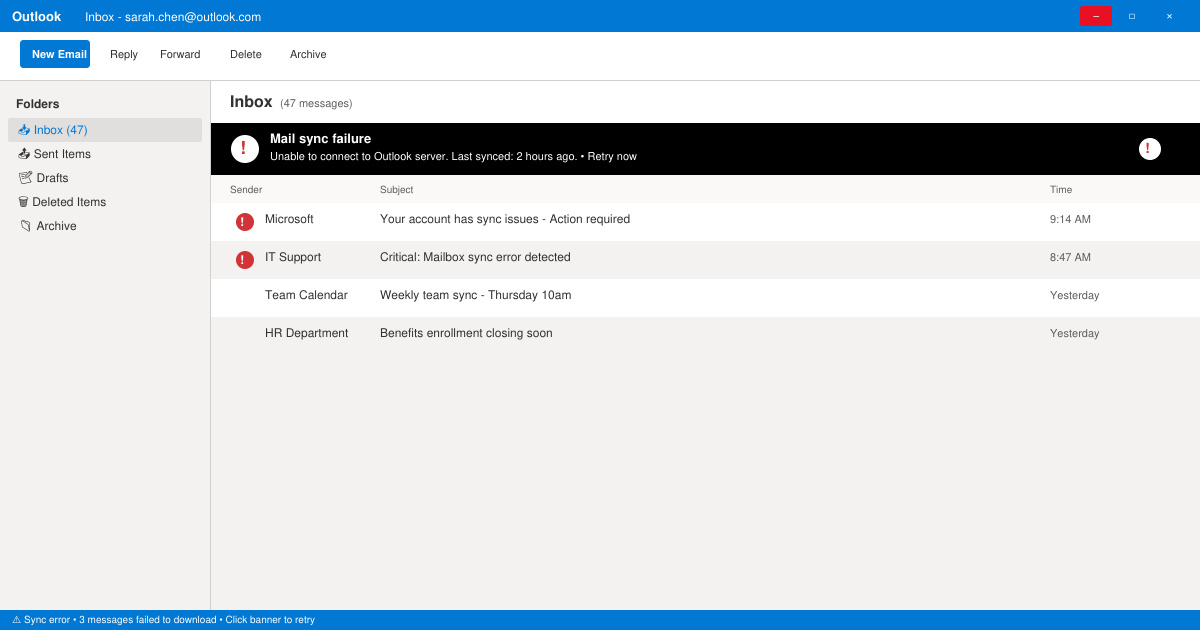Viewport: 1200px width, 630px height.
Task: Click the Sent Items folder icon
Action: tap(24, 154)
